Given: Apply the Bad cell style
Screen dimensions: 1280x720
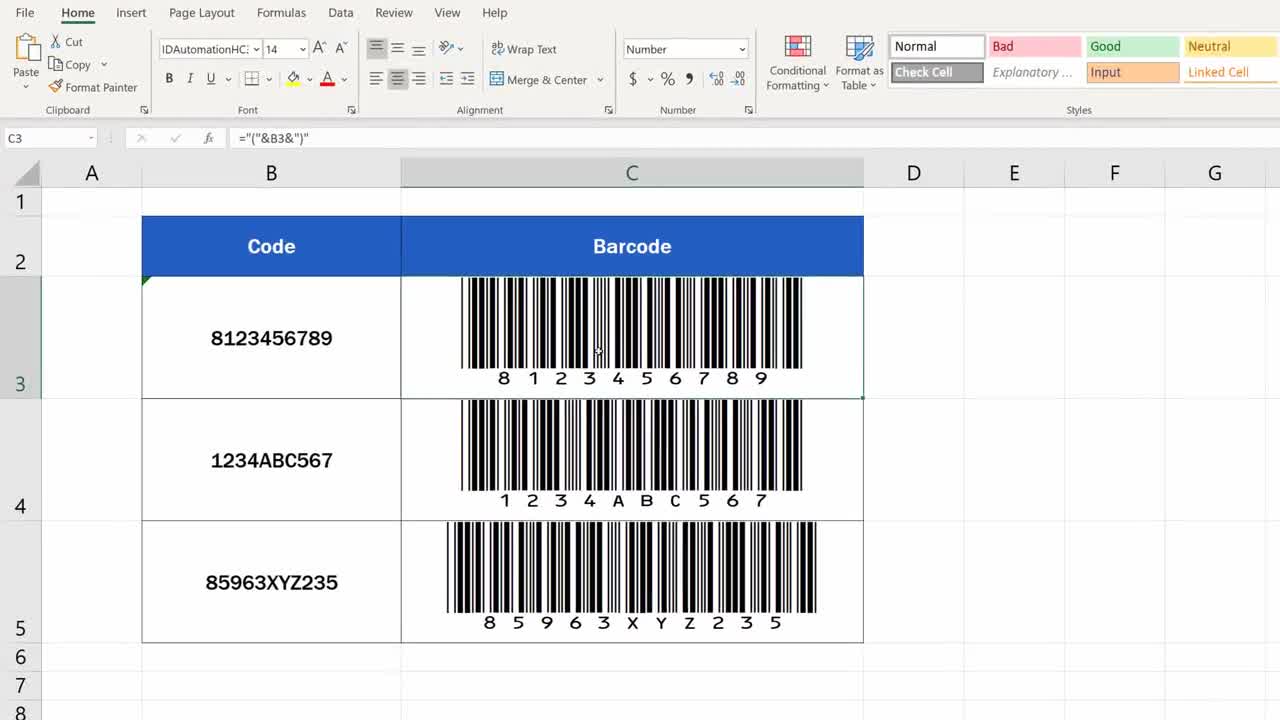Looking at the screenshot, I should pos(1035,47).
